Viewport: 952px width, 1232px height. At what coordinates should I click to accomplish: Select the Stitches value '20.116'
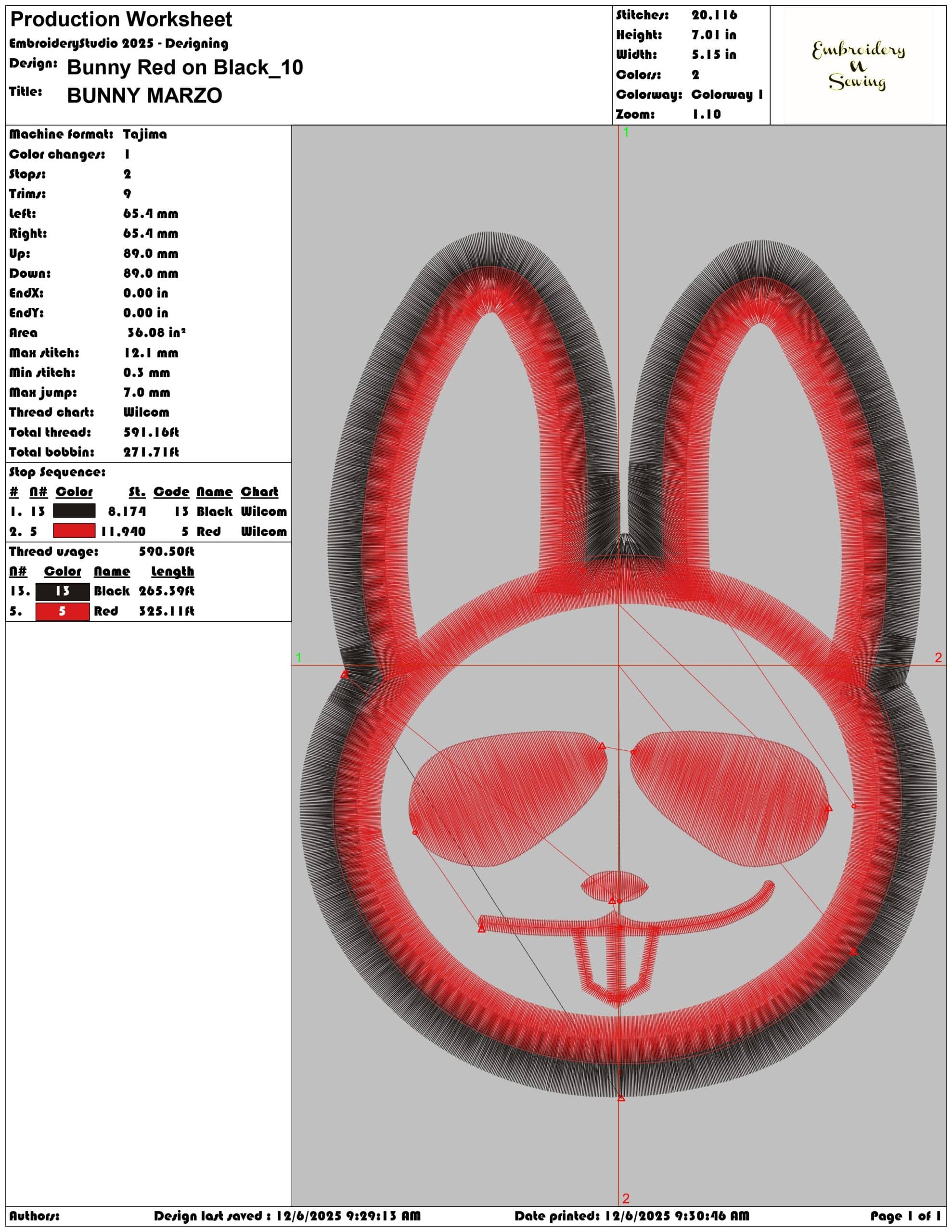tap(714, 15)
